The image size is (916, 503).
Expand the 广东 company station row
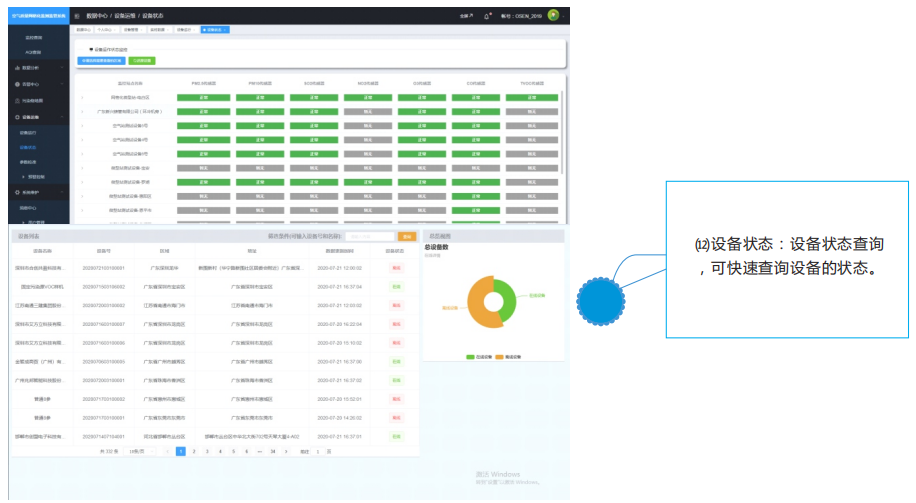pos(83,112)
